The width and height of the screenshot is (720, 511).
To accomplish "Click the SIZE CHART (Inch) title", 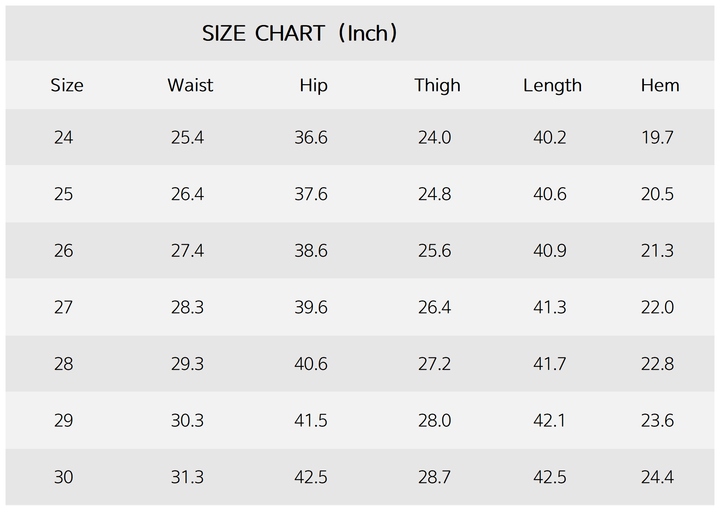I will pos(300,33).
